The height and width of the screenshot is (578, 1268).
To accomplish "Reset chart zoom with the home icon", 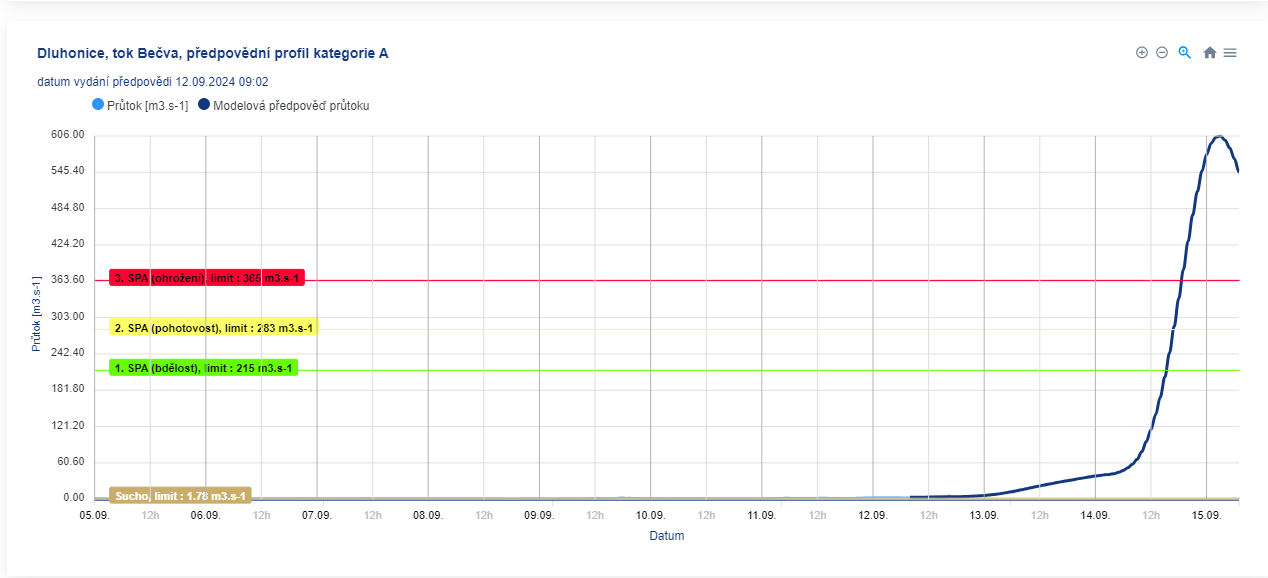I will (1210, 53).
